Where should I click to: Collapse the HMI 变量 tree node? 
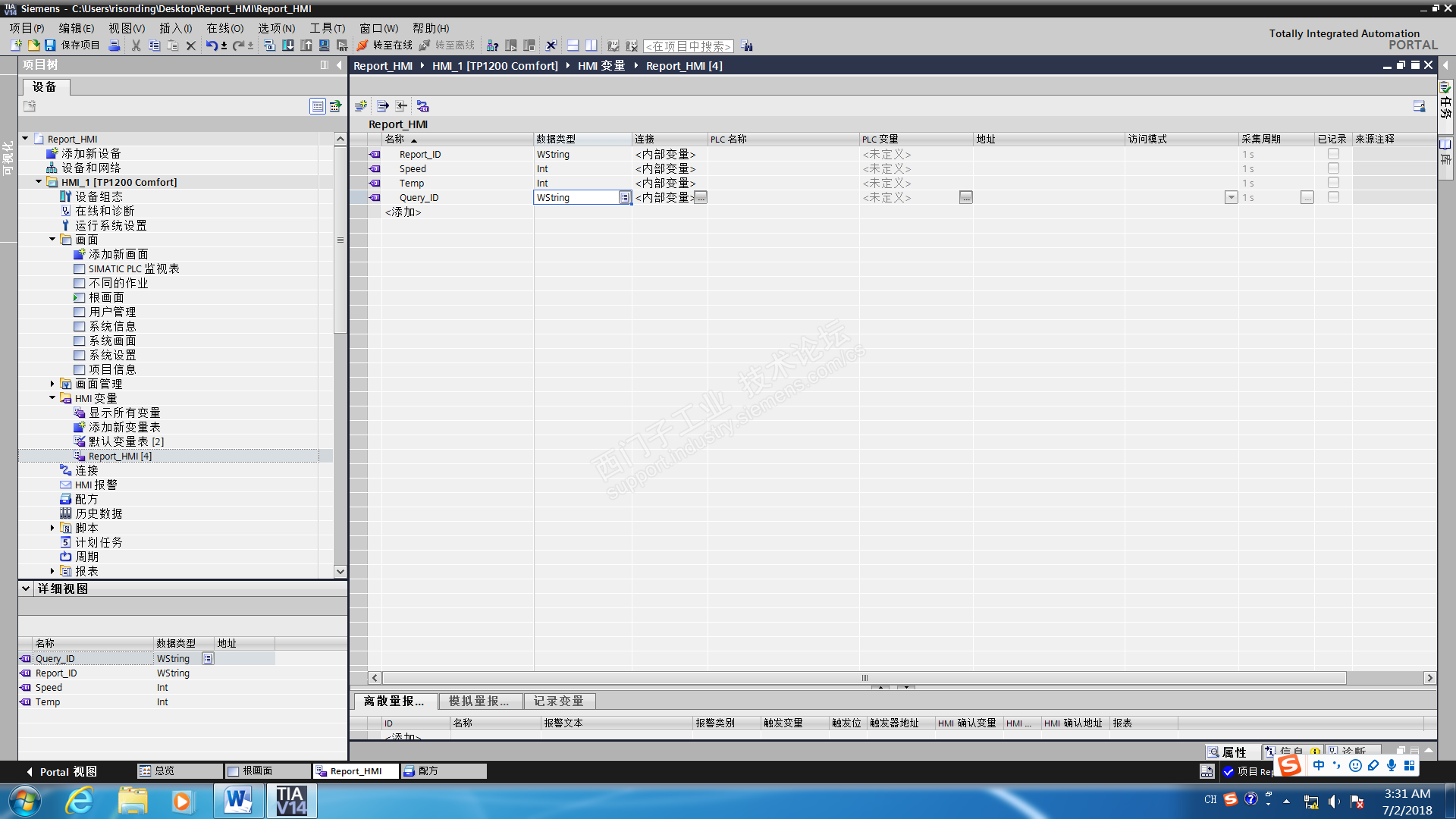click(x=52, y=398)
